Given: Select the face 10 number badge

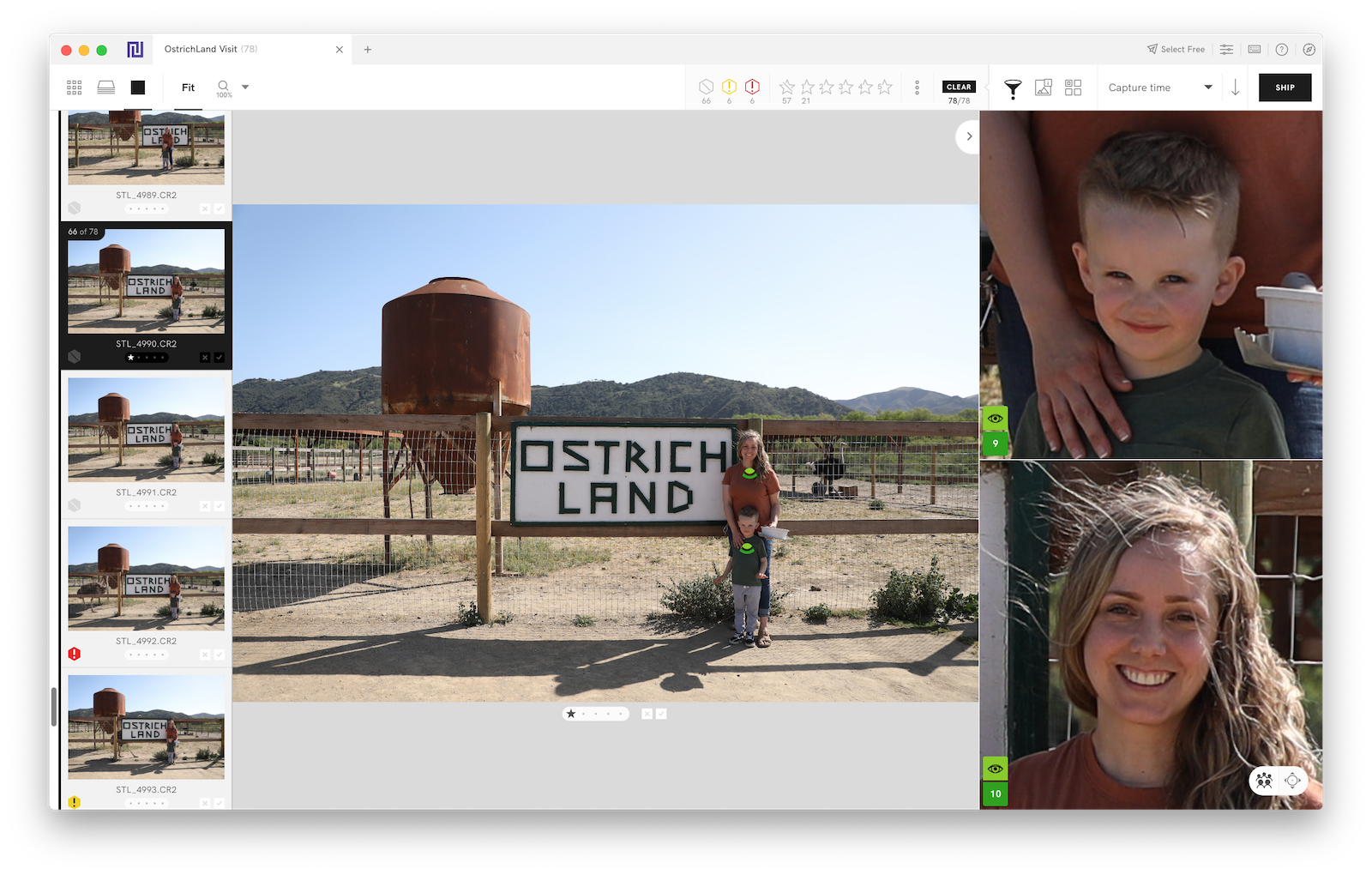Looking at the screenshot, I should (x=995, y=794).
